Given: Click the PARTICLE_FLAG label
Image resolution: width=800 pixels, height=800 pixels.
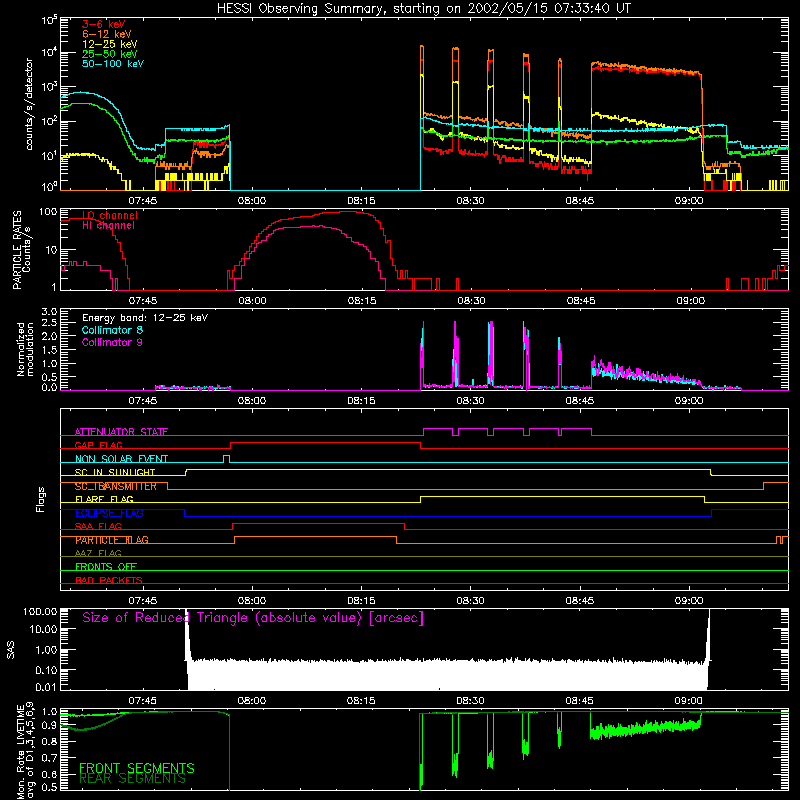Looking at the screenshot, I should [112, 540].
